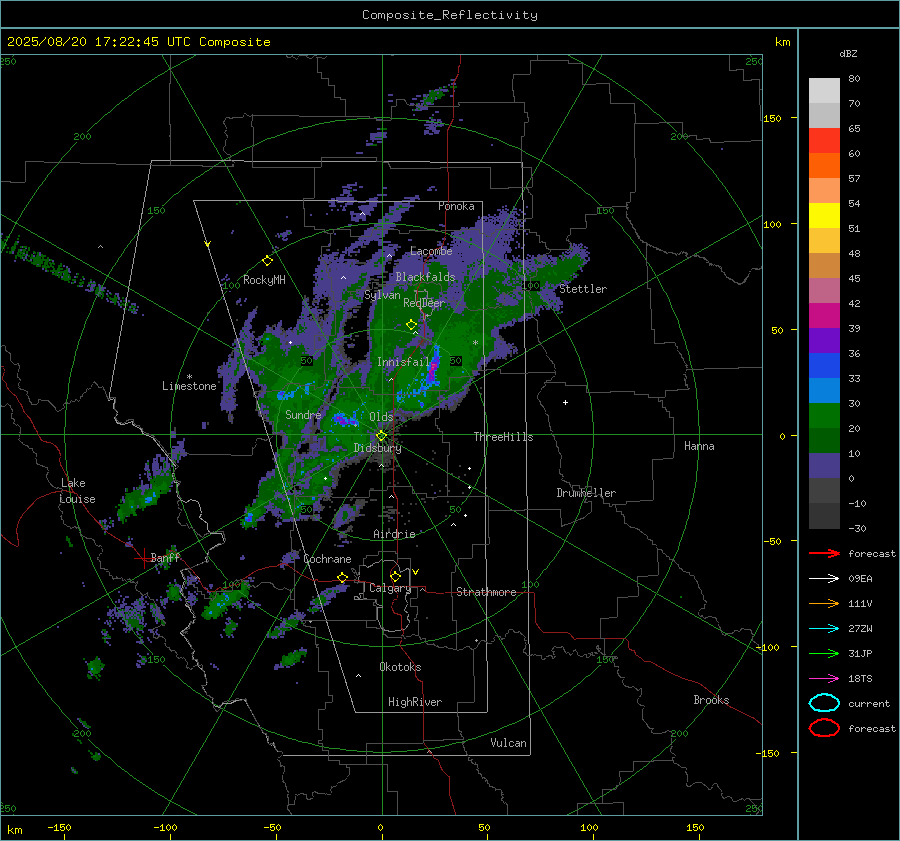Click the cyan 'current' ellipse in the legend

tap(824, 703)
